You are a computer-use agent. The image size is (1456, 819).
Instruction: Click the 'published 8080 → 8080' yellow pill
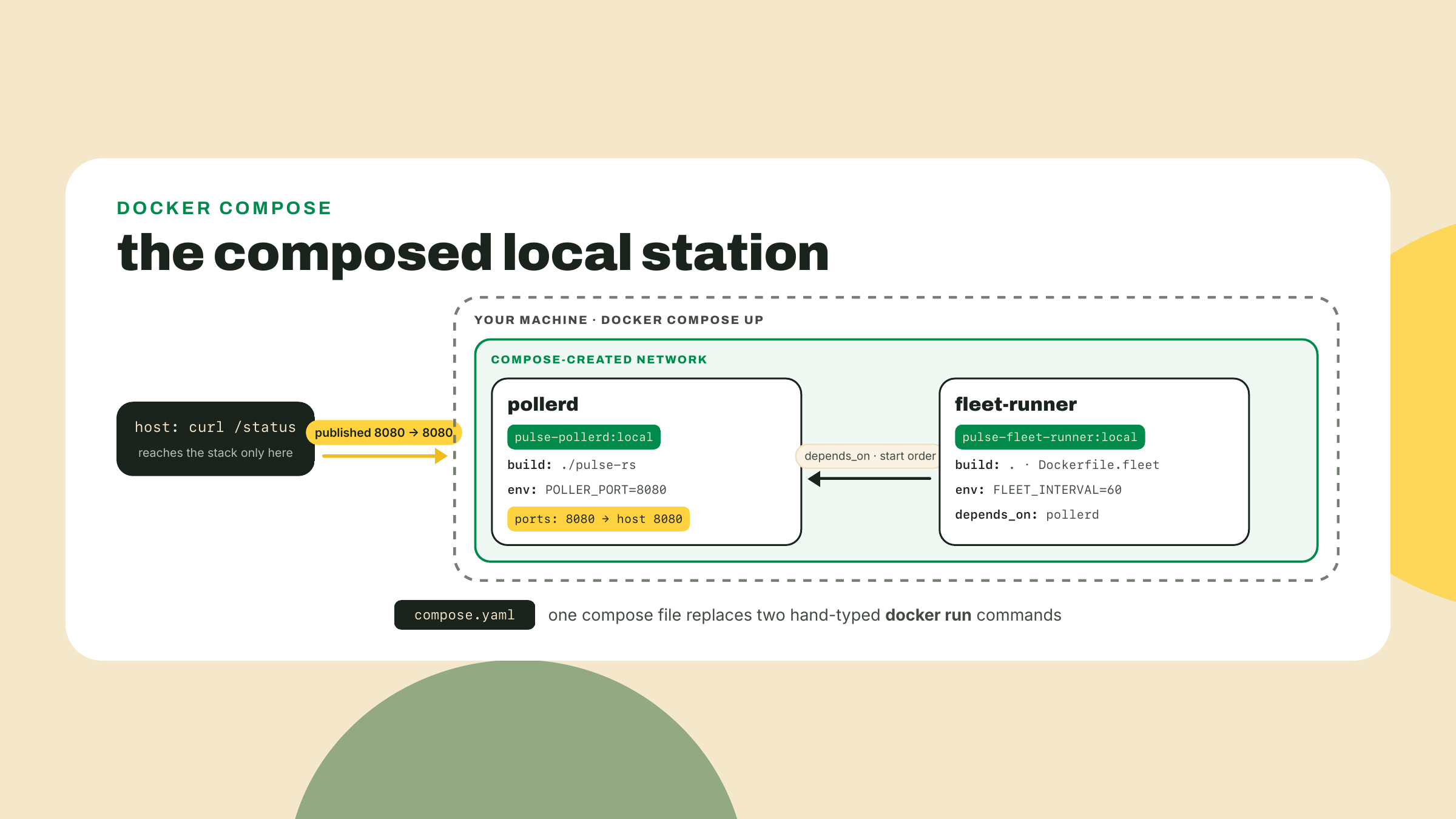click(384, 433)
